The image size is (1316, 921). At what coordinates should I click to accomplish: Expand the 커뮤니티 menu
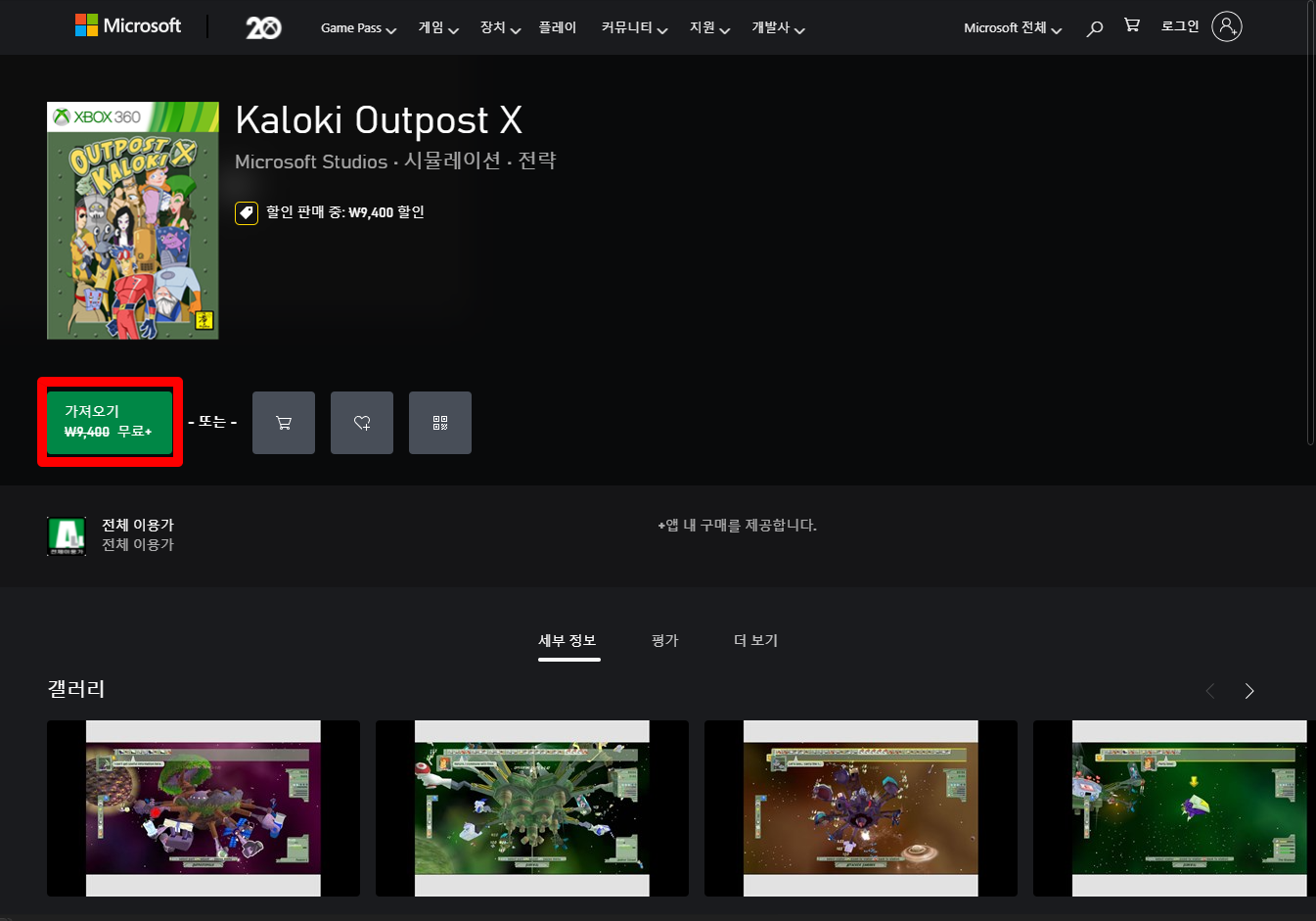pos(634,28)
